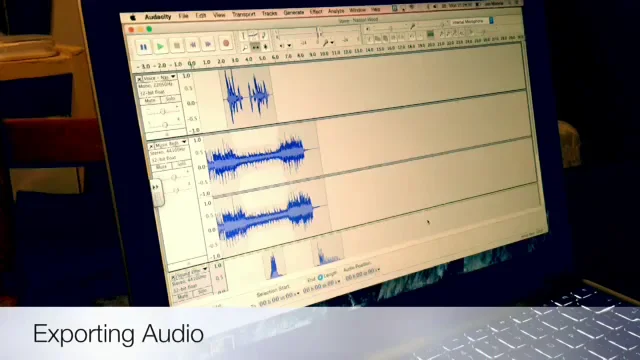The height and width of the screenshot is (360, 640).
Task: Open the recording meter microphone dropdown
Action: pyautogui.click(x=332, y=42)
